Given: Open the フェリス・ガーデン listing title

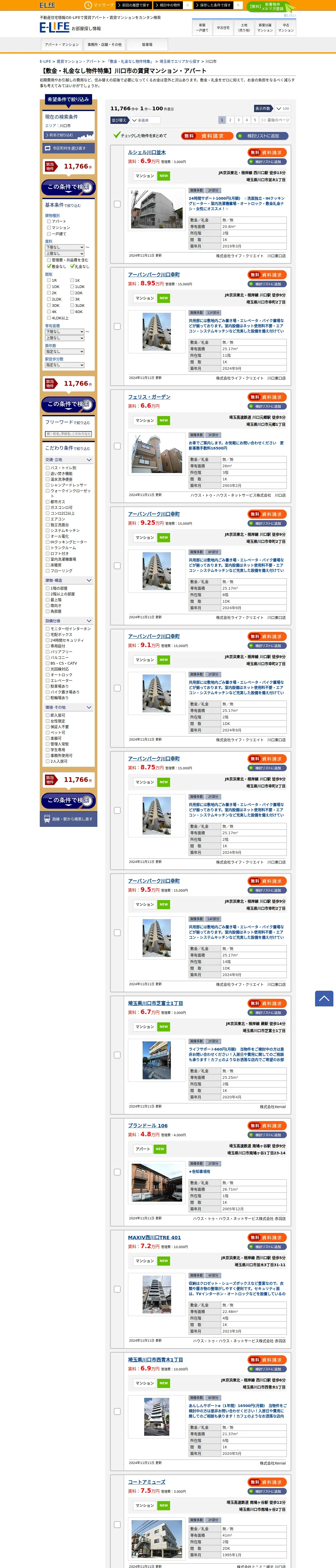Looking at the screenshot, I should [149, 397].
